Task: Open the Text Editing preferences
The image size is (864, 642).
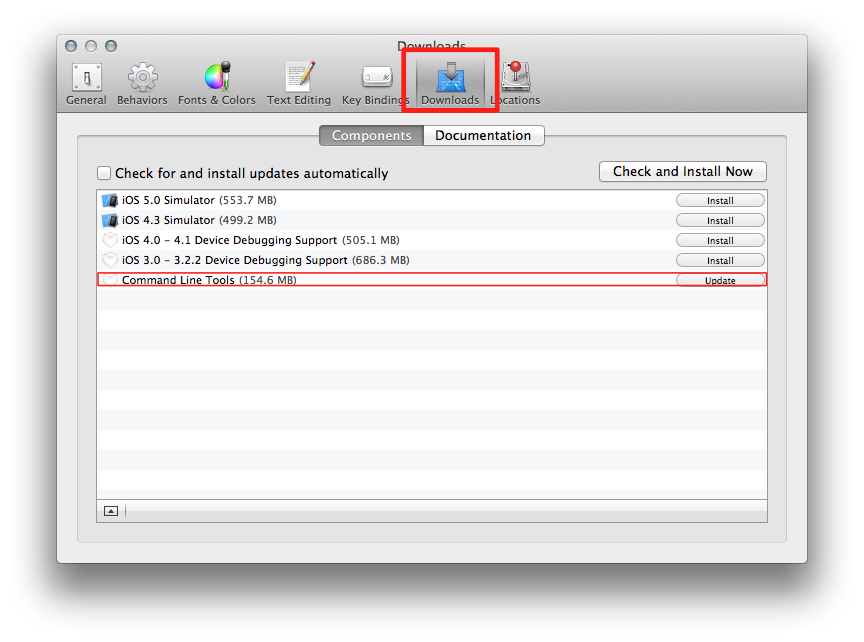Action: point(299,84)
